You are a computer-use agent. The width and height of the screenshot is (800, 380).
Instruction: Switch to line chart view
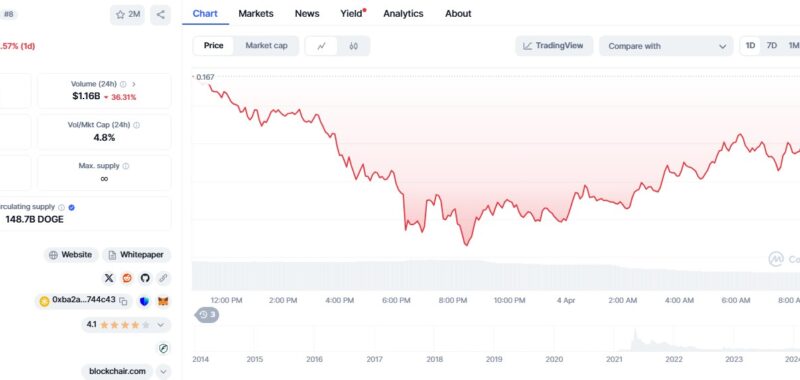[x=321, y=46]
